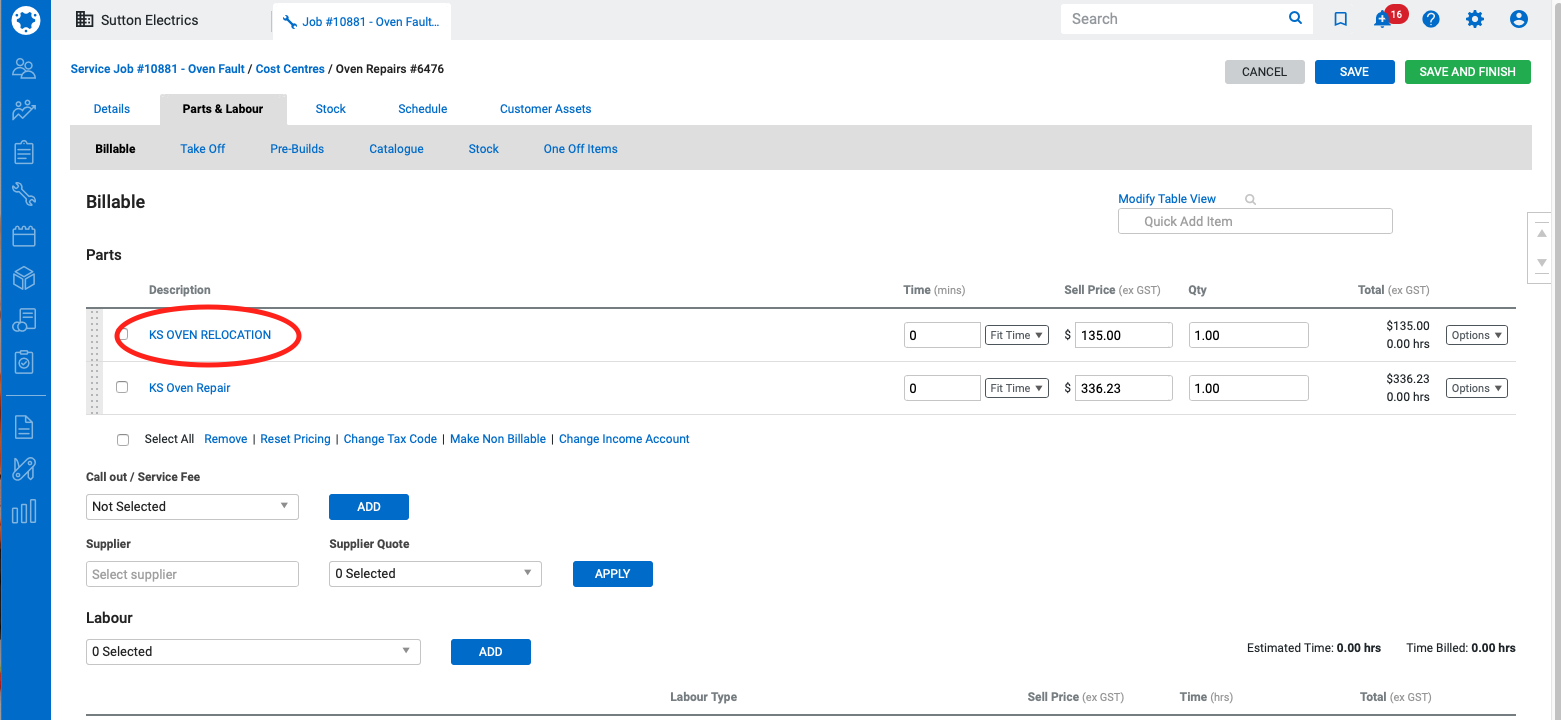Screen dimensions: 1561x720
Task: Switch to the Stock tab beside Parts & Labour
Action: pyautogui.click(x=330, y=109)
